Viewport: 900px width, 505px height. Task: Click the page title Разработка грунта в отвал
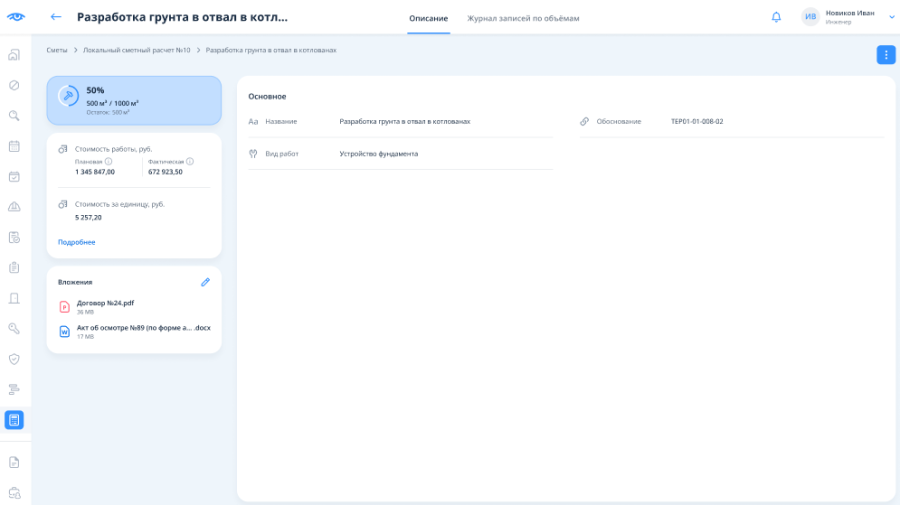click(x=182, y=17)
